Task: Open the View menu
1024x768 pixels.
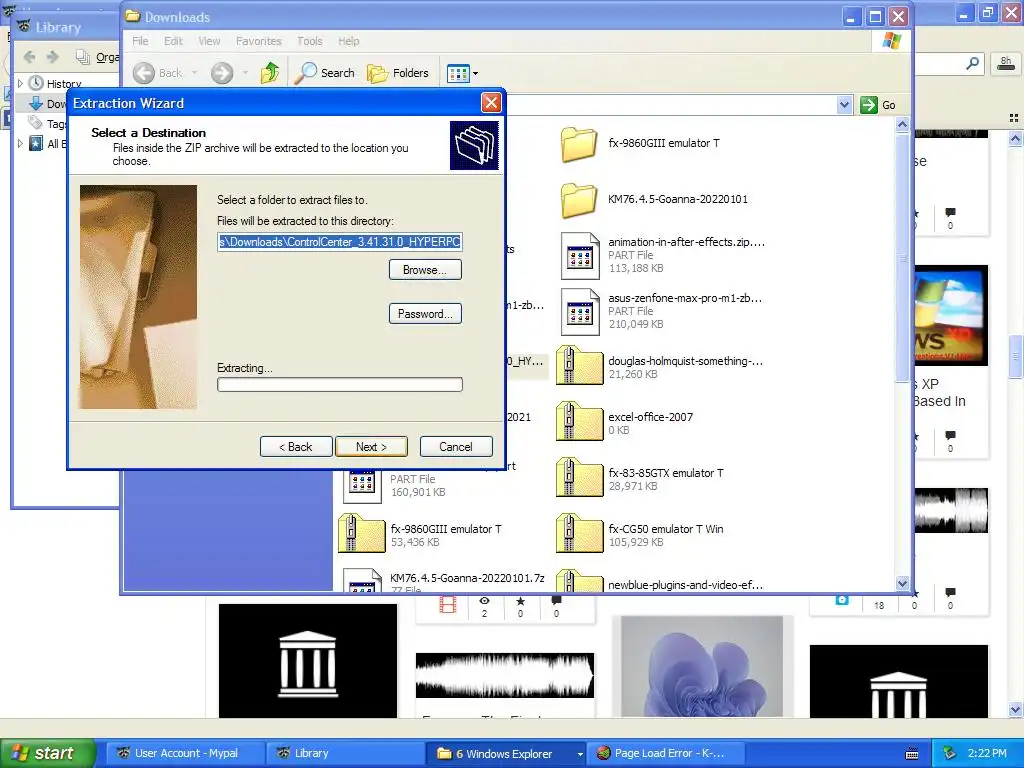Action: pyautogui.click(x=209, y=41)
